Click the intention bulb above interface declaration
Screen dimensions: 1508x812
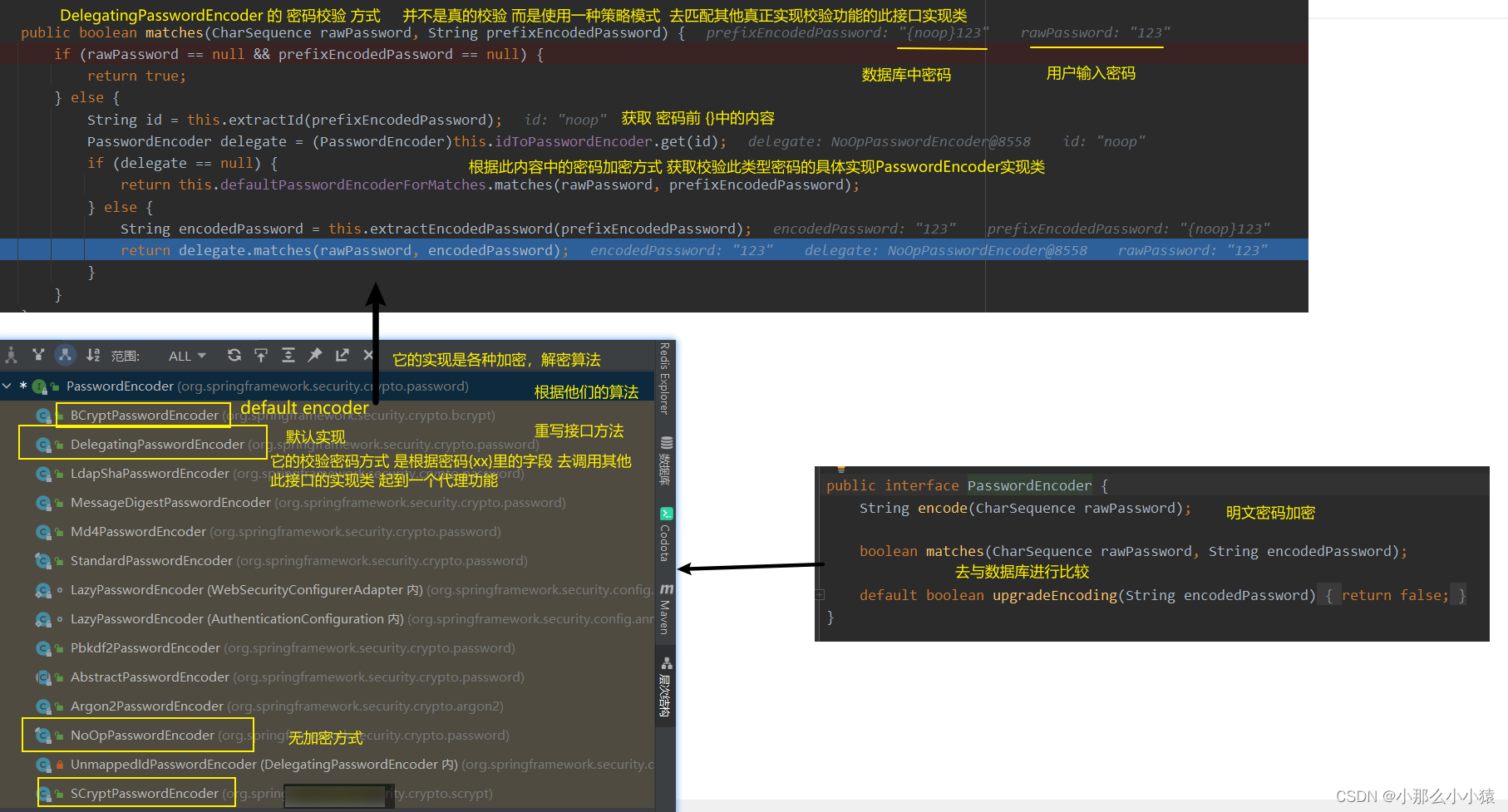[x=841, y=470]
